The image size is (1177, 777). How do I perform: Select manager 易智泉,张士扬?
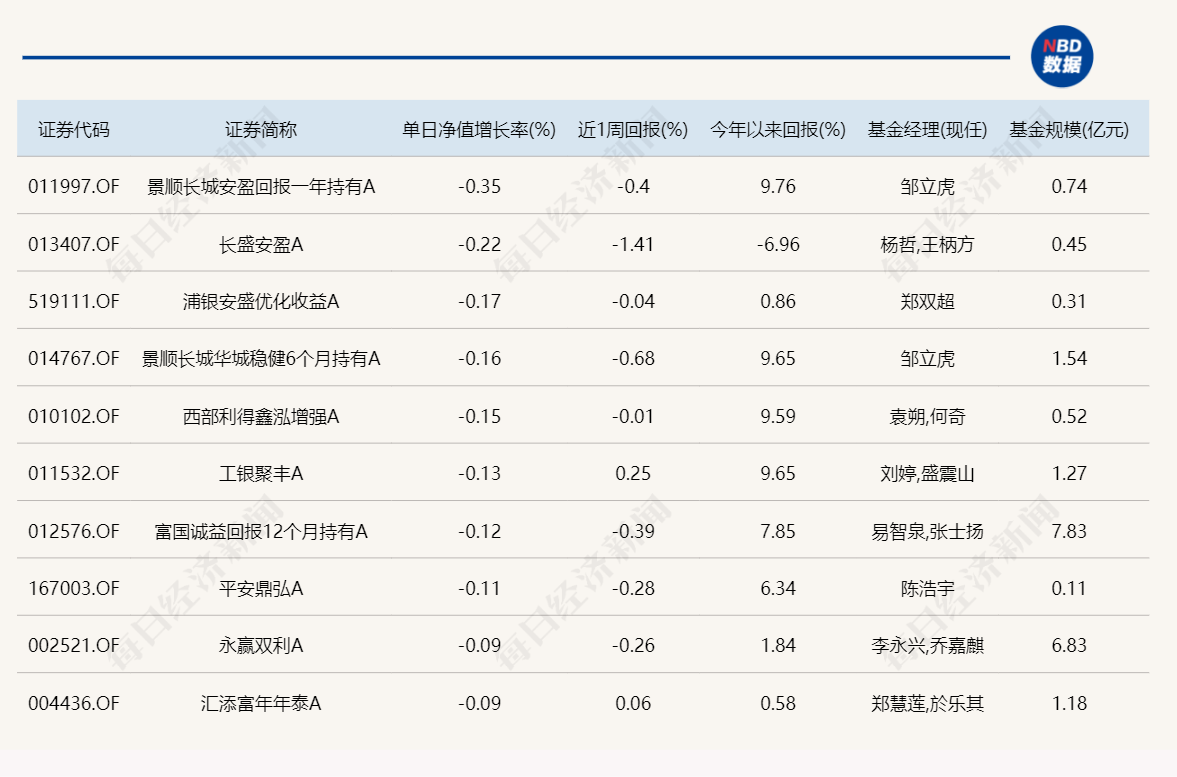coord(927,531)
